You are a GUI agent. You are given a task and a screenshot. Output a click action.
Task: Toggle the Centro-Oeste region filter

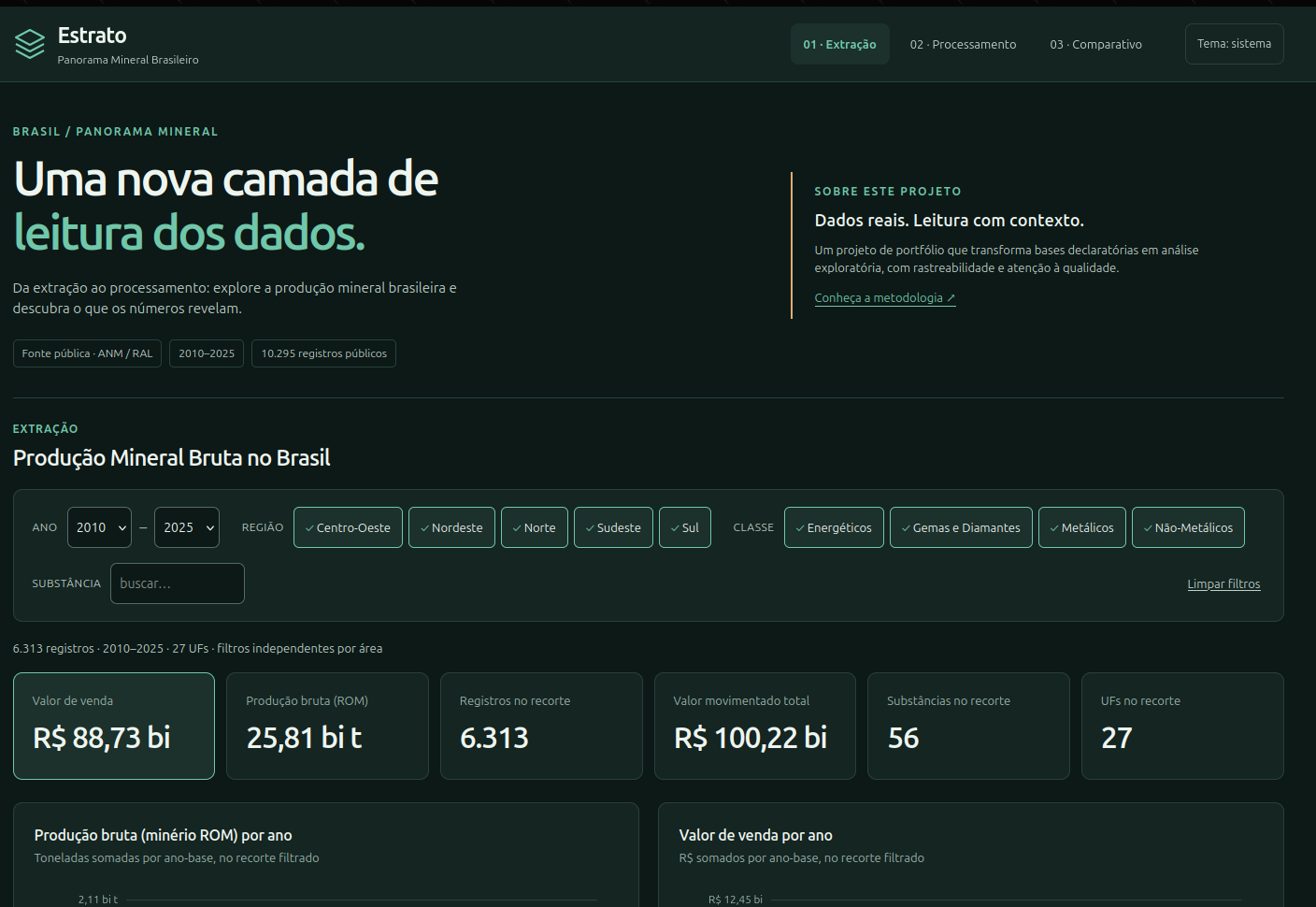click(348, 527)
